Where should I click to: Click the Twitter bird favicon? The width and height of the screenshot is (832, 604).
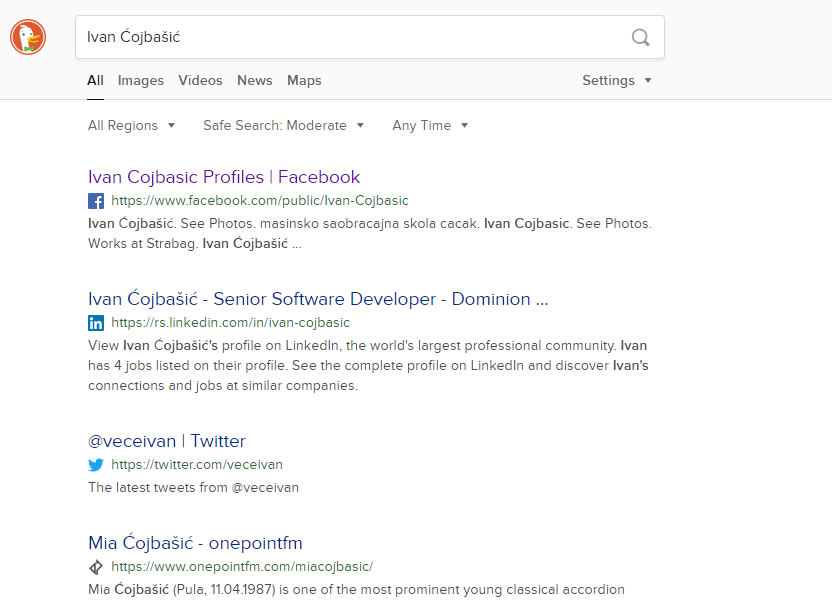click(x=96, y=465)
